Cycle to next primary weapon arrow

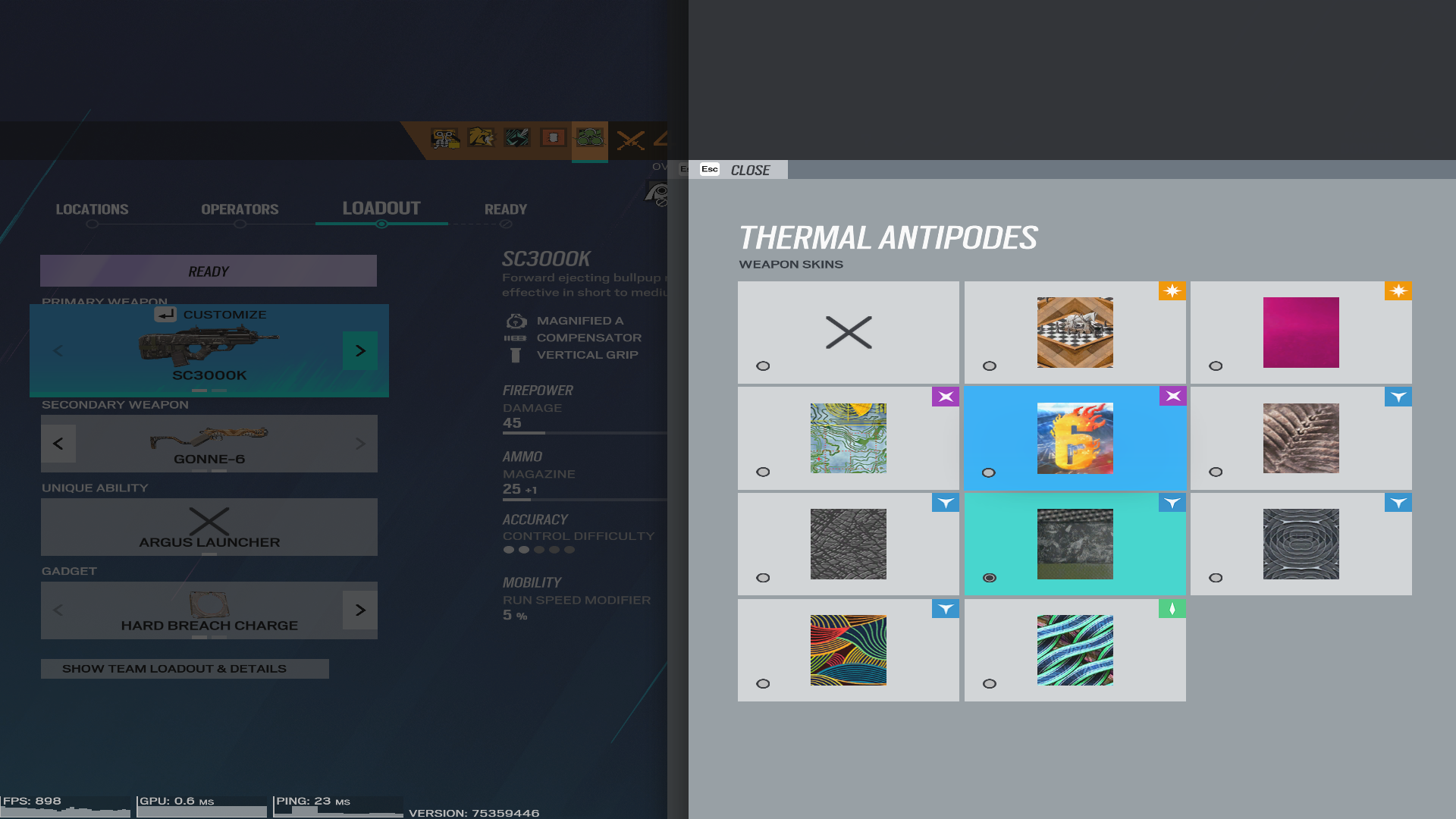[360, 350]
